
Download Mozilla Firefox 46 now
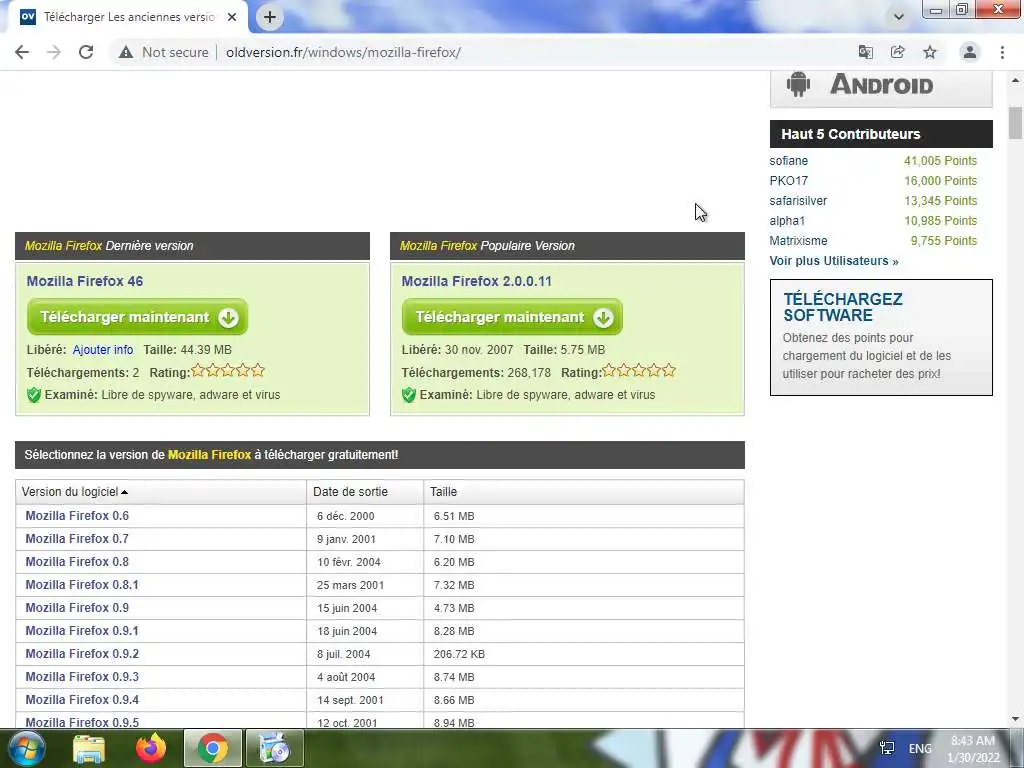(x=137, y=317)
